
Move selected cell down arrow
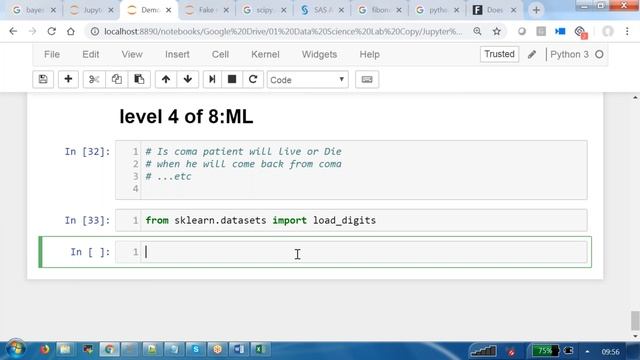[188, 79]
